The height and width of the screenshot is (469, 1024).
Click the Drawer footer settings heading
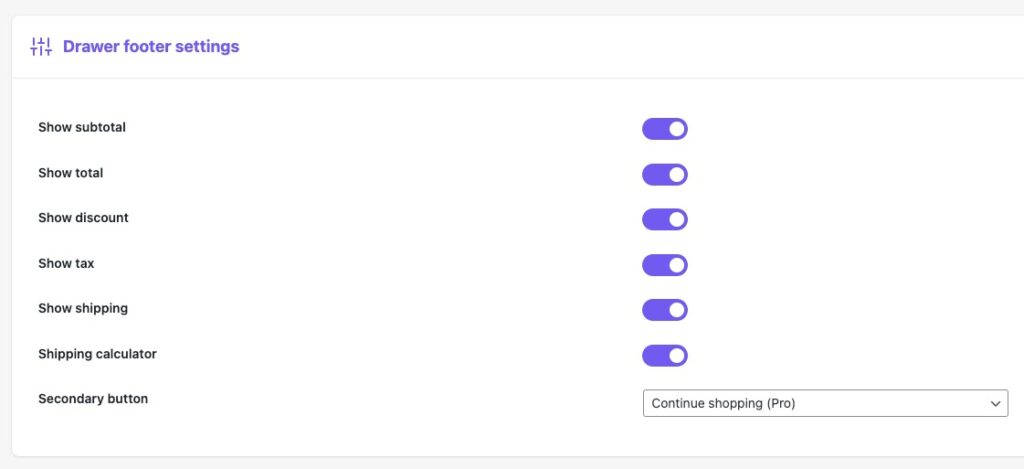click(151, 47)
